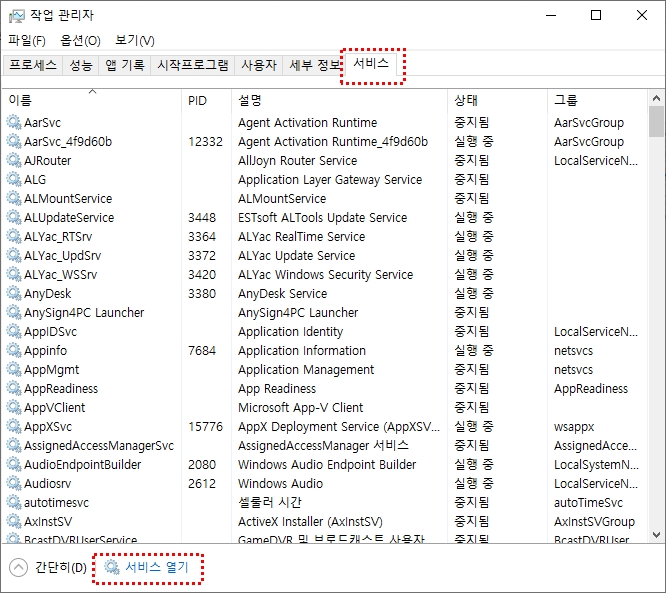Click the AxInstSV gear icon
The height and width of the screenshot is (593, 666).
point(14,522)
